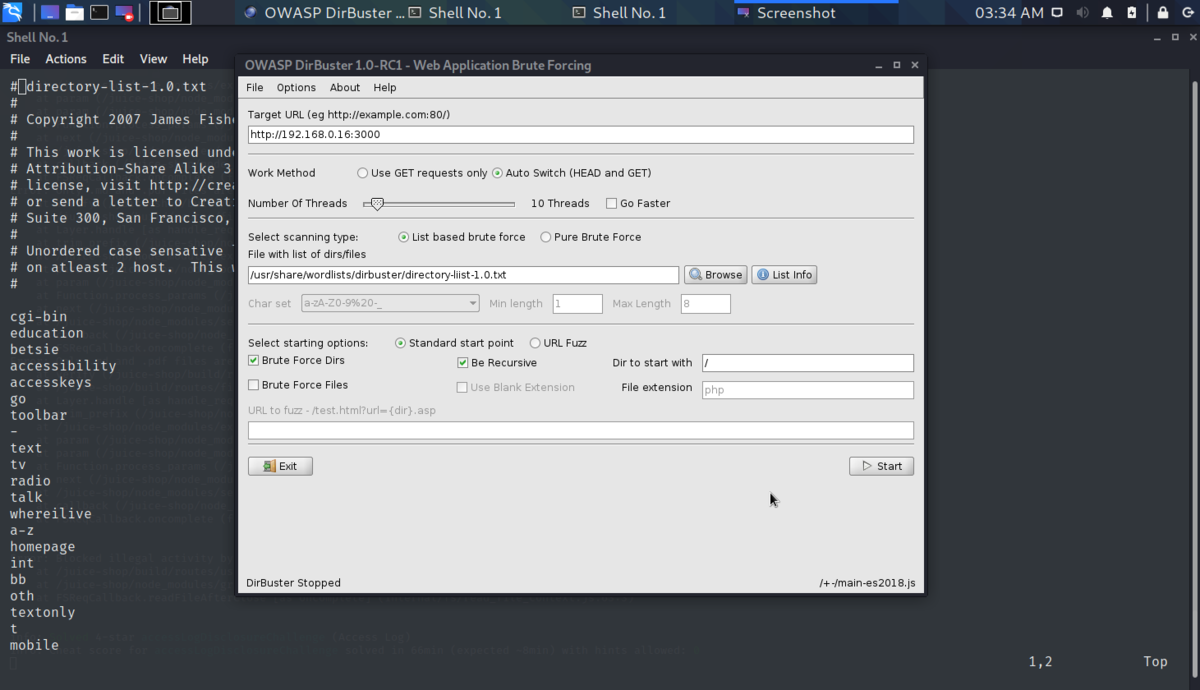Toggle Use Blank Extension checkbox
The image size is (1200, 690).
click(x=463, y=388)
